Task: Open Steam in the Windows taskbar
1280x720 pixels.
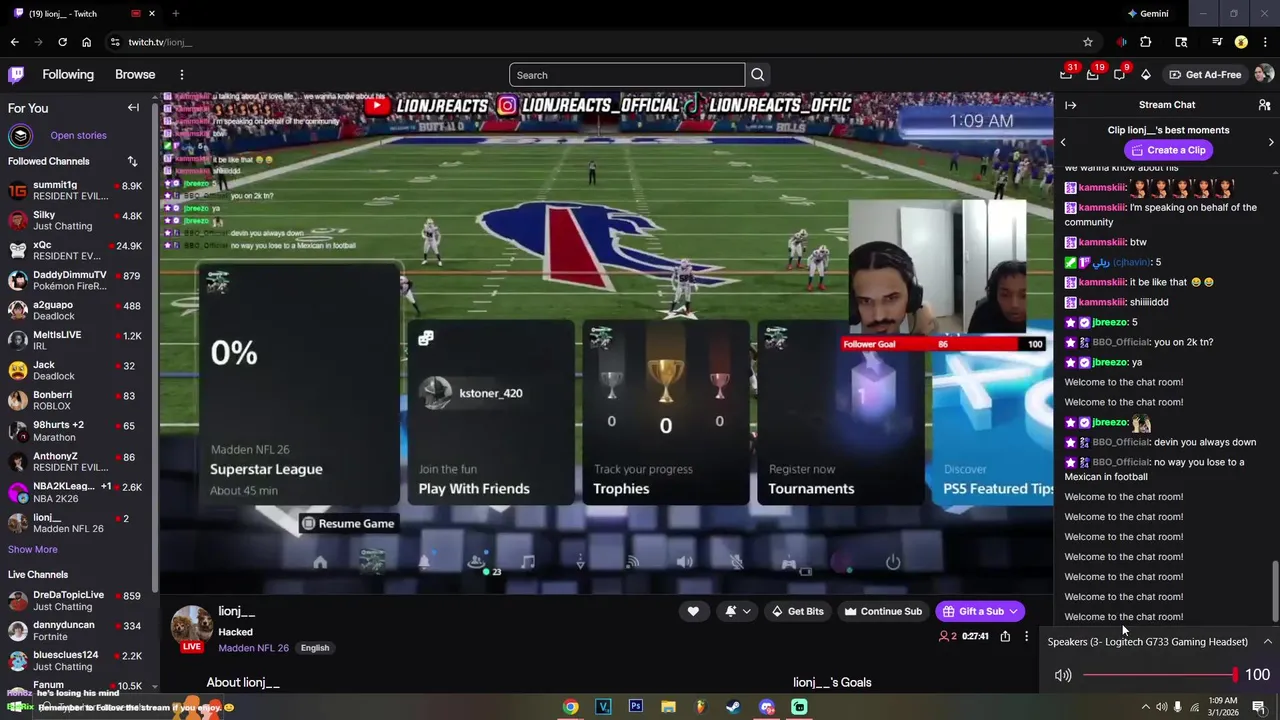Action: pos(733,707)
